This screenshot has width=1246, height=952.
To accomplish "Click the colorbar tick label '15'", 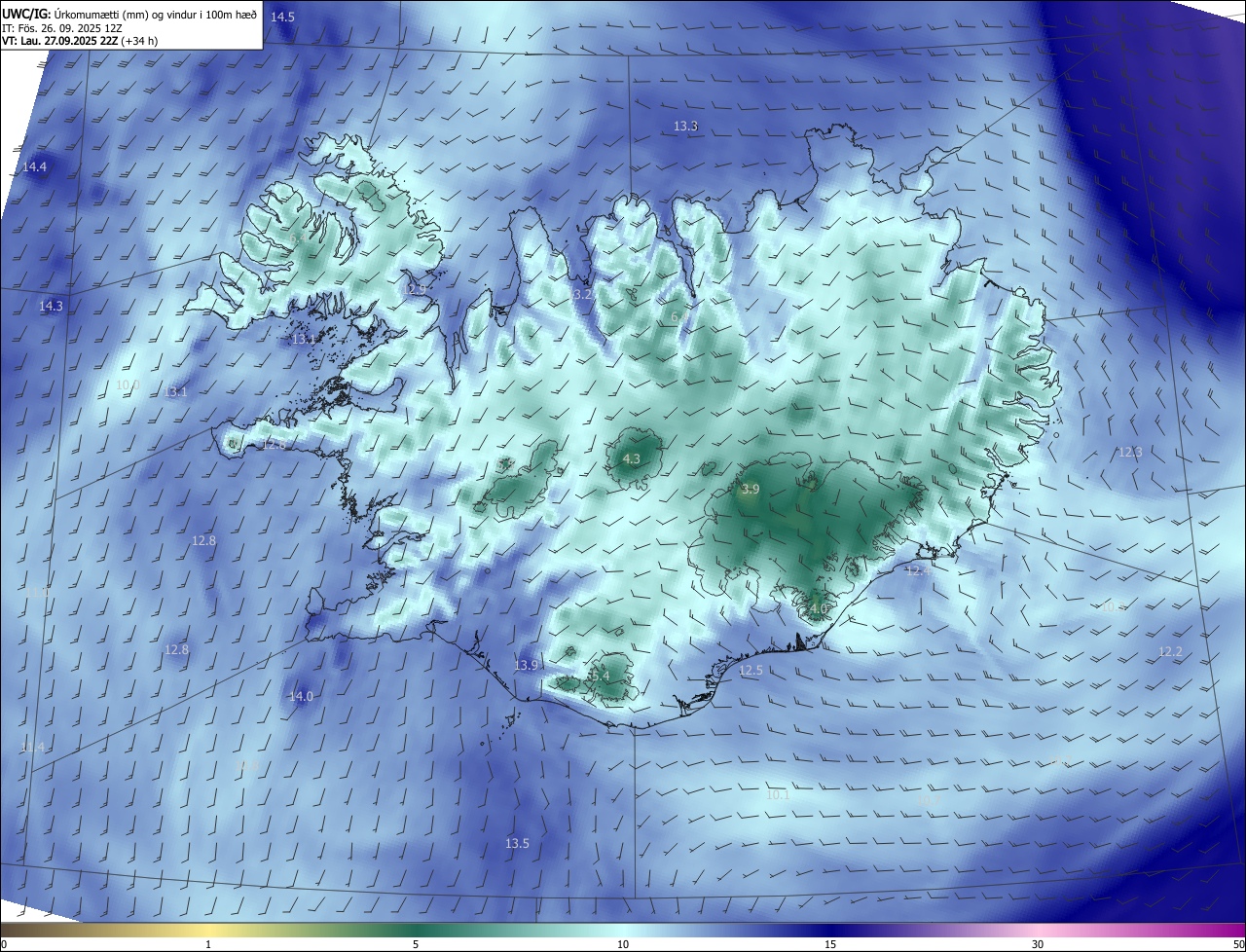I will pos(830,944).
